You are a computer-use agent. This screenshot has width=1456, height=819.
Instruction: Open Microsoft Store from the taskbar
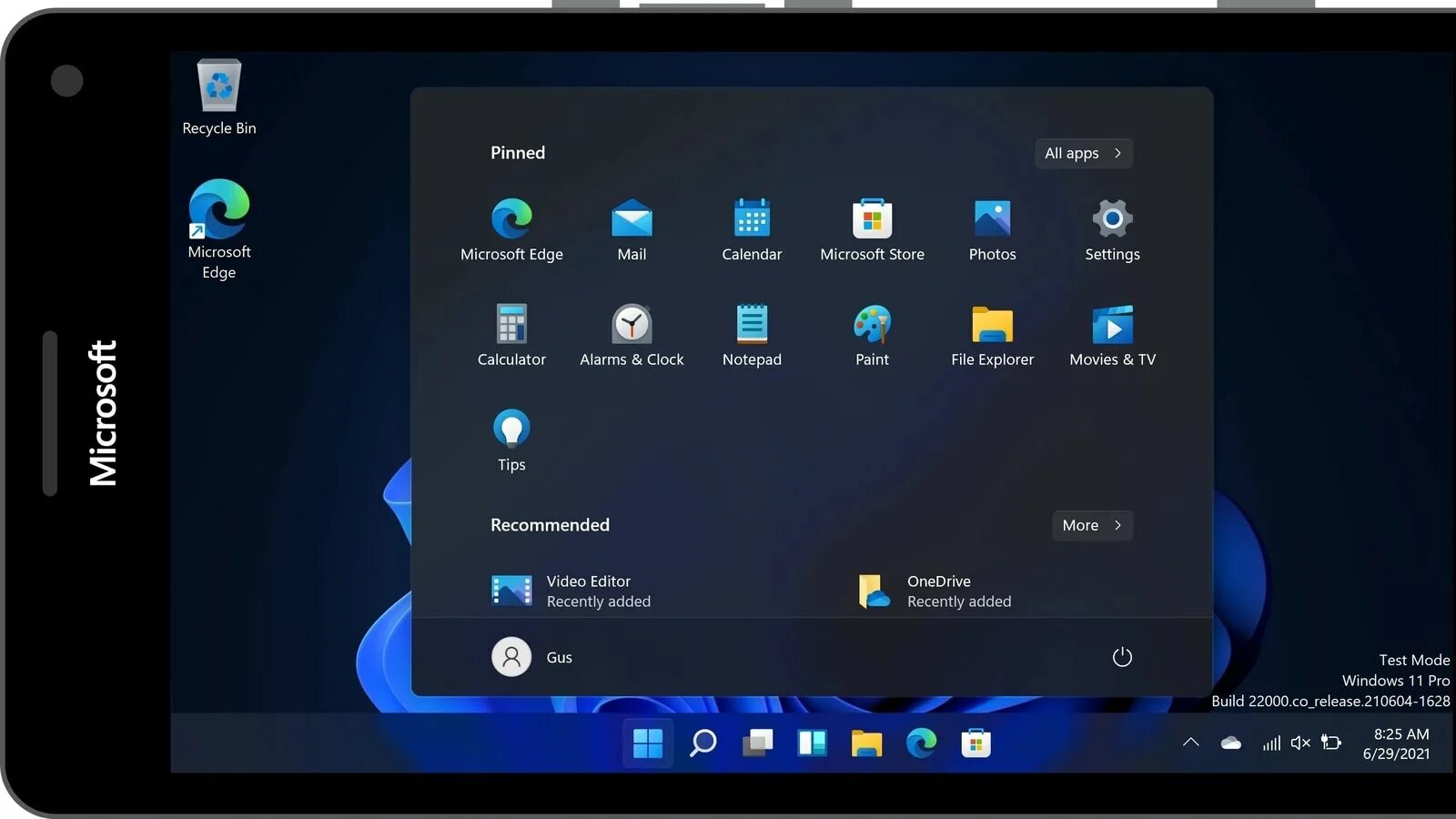pos(976,743)
